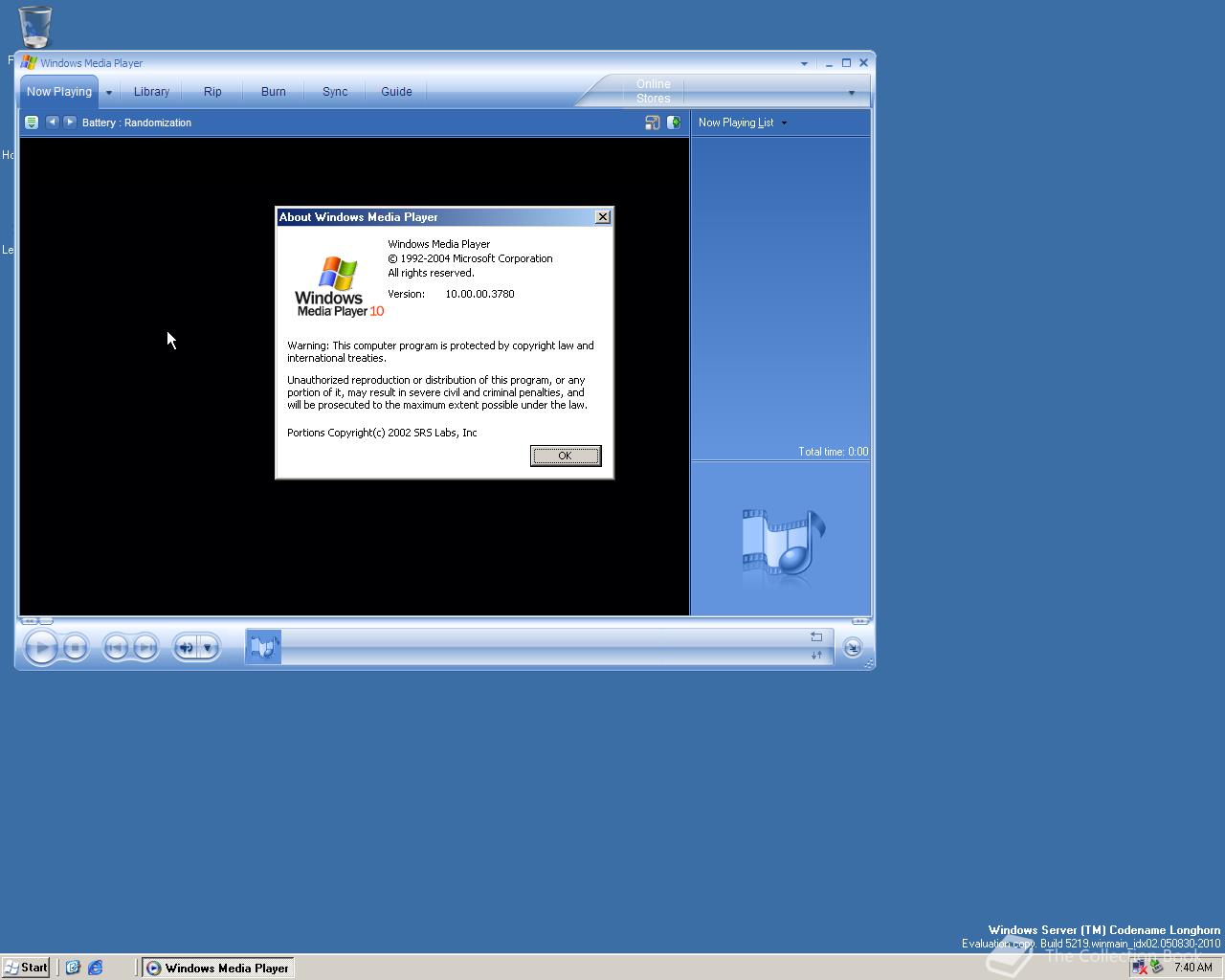
Task: Click the 7:40 AM taskbar clock
Action: [1193, 968]
